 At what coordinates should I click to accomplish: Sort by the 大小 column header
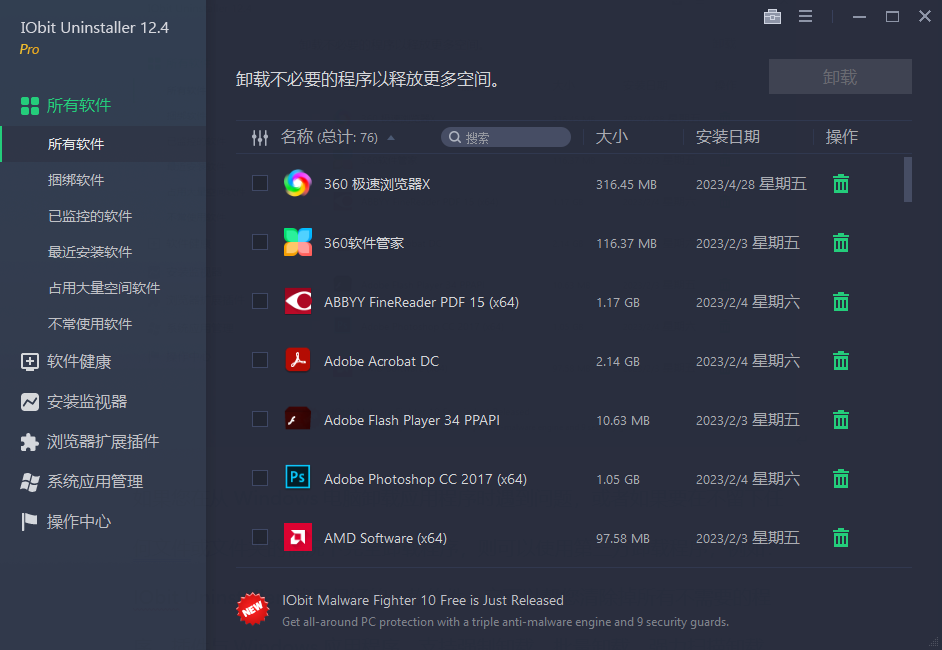coord(611,137)
